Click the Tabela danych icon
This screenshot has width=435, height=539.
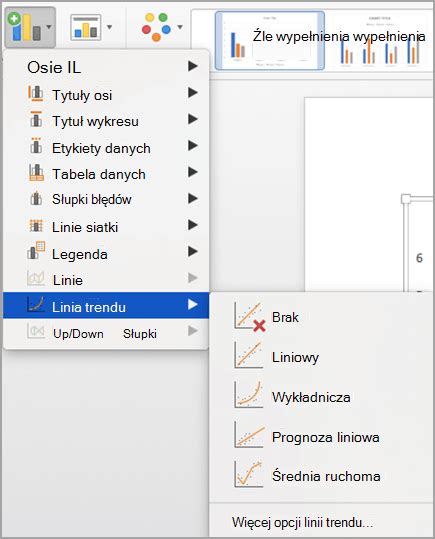(36, 173)
